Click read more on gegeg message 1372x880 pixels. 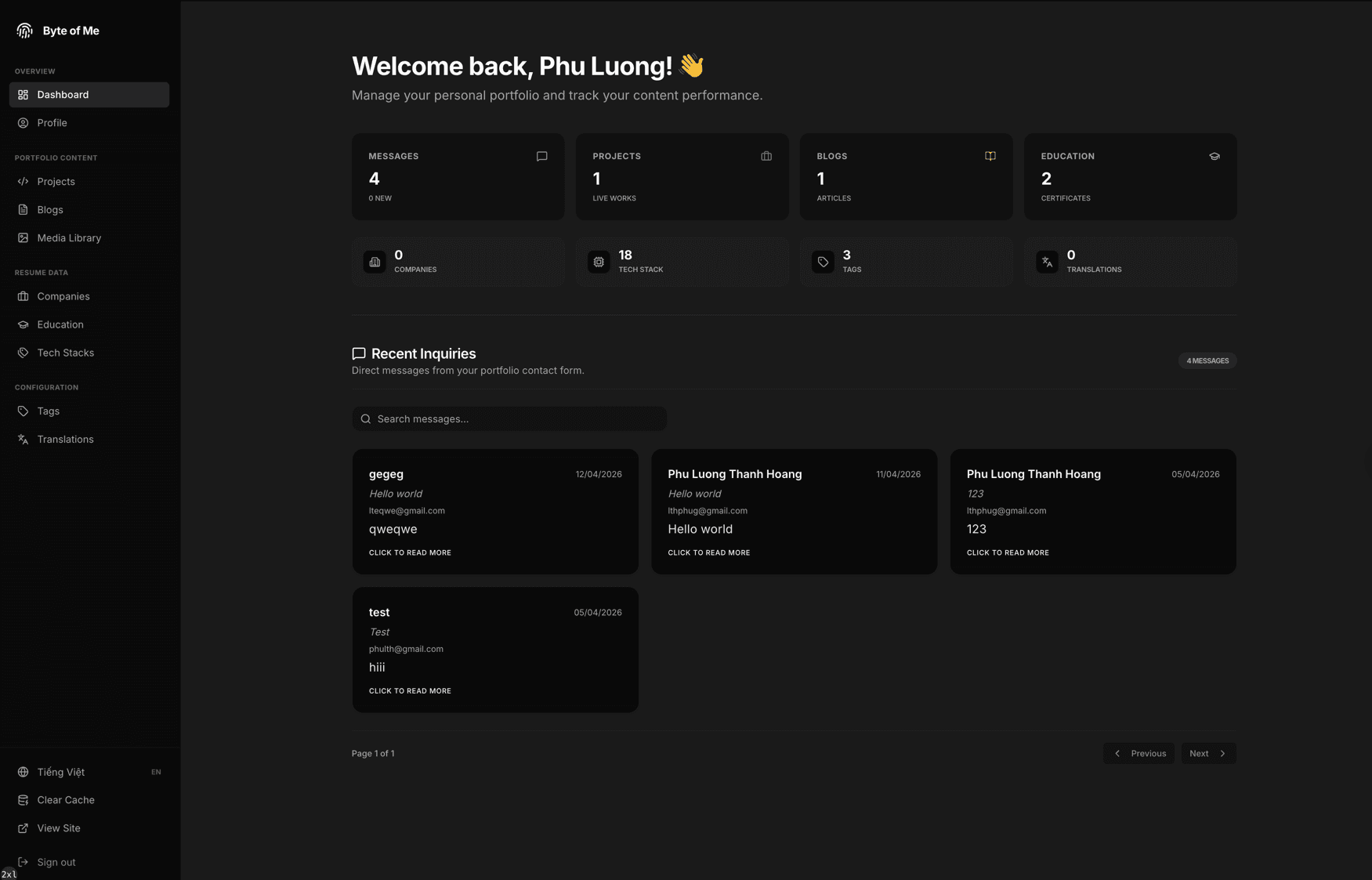pos(410,552)
